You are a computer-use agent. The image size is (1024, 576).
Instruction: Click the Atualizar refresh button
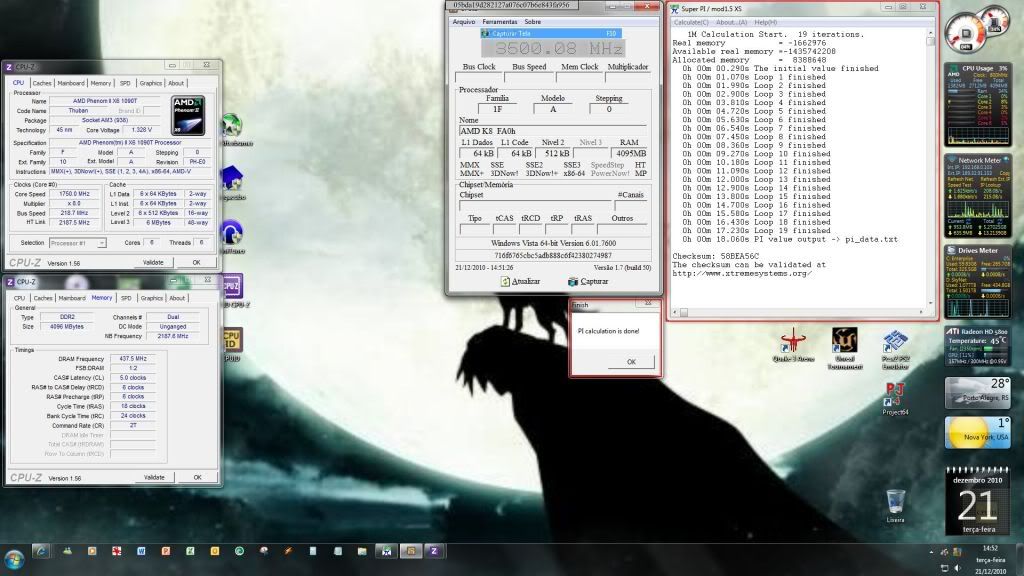click(520, 281)
